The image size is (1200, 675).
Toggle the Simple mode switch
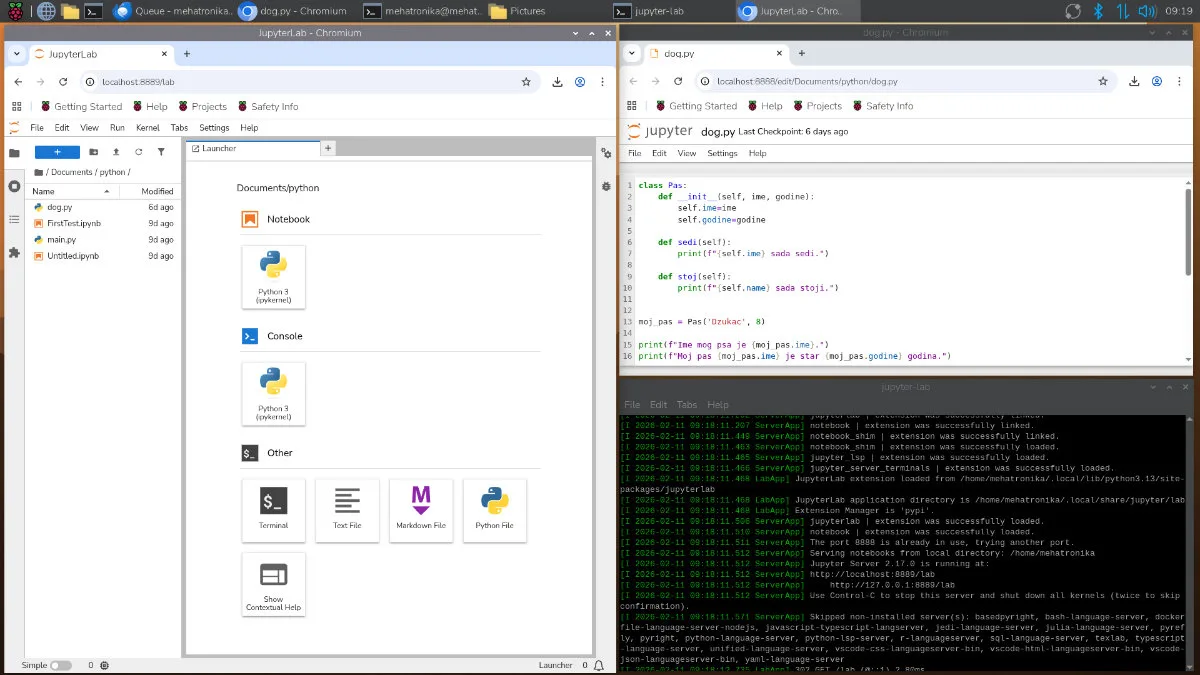click(60, 665)
